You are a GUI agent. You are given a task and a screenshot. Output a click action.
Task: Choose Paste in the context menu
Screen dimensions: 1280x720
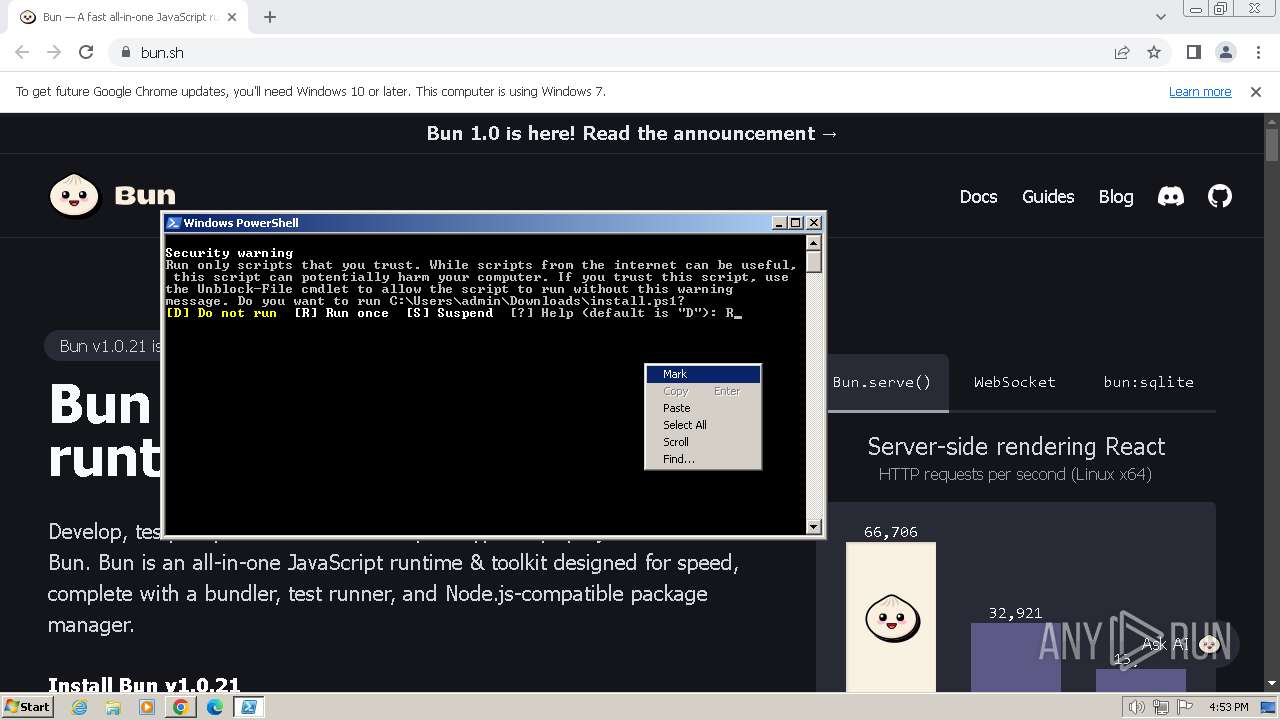click(704, 408)
